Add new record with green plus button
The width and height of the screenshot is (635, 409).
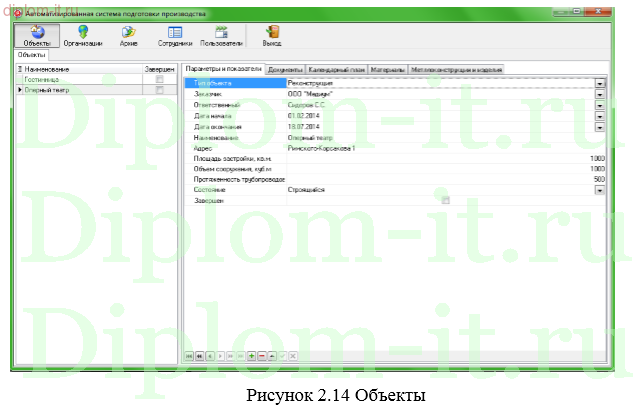tap(251, 355)
